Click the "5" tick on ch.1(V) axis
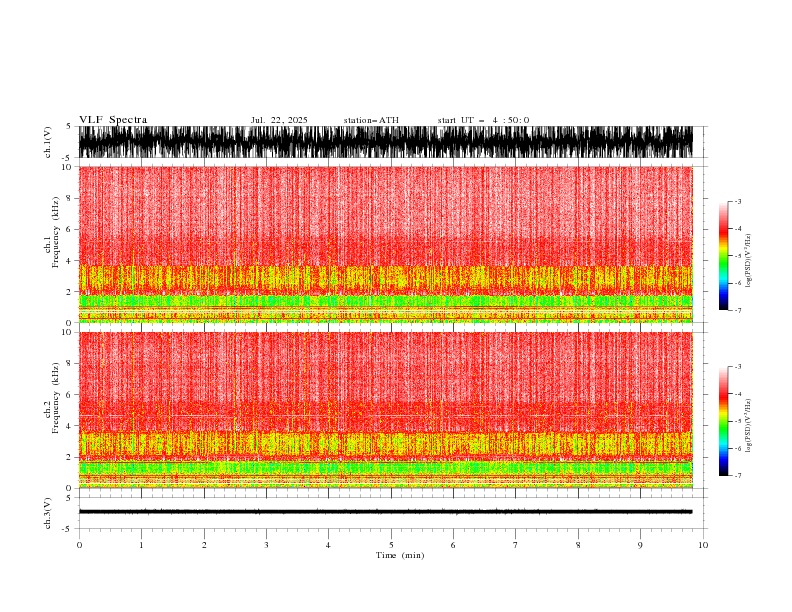This screenshot has height=612, width=792. (x=69, y=127)
